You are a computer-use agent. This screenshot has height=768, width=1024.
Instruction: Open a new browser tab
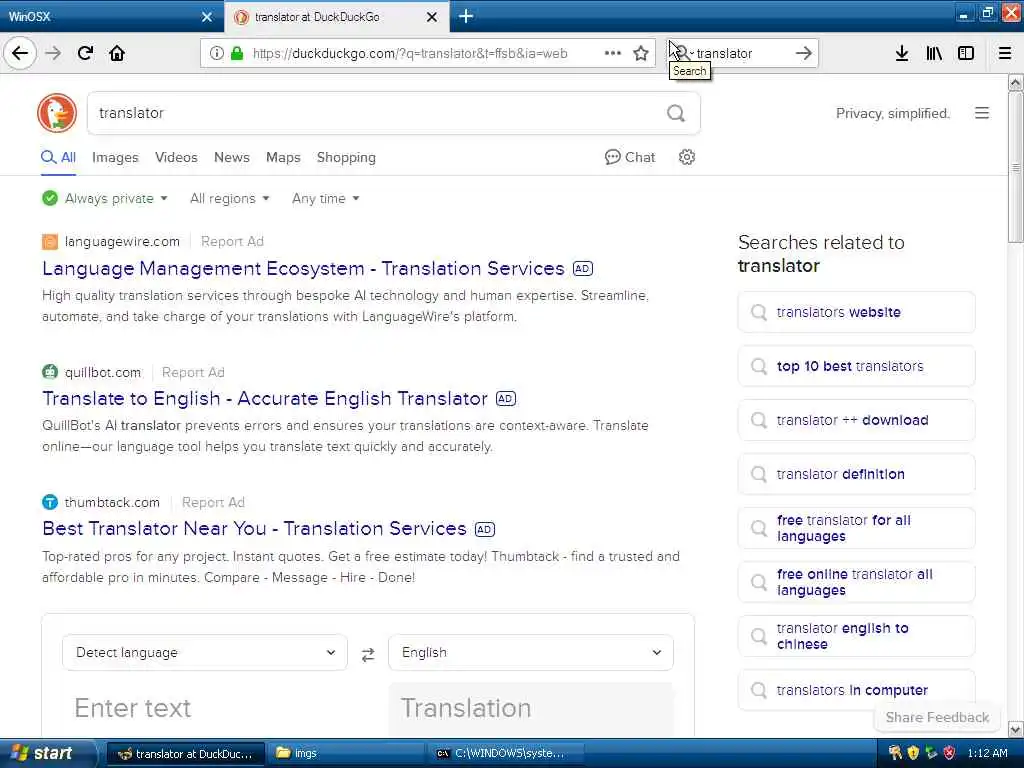(466, 16)
